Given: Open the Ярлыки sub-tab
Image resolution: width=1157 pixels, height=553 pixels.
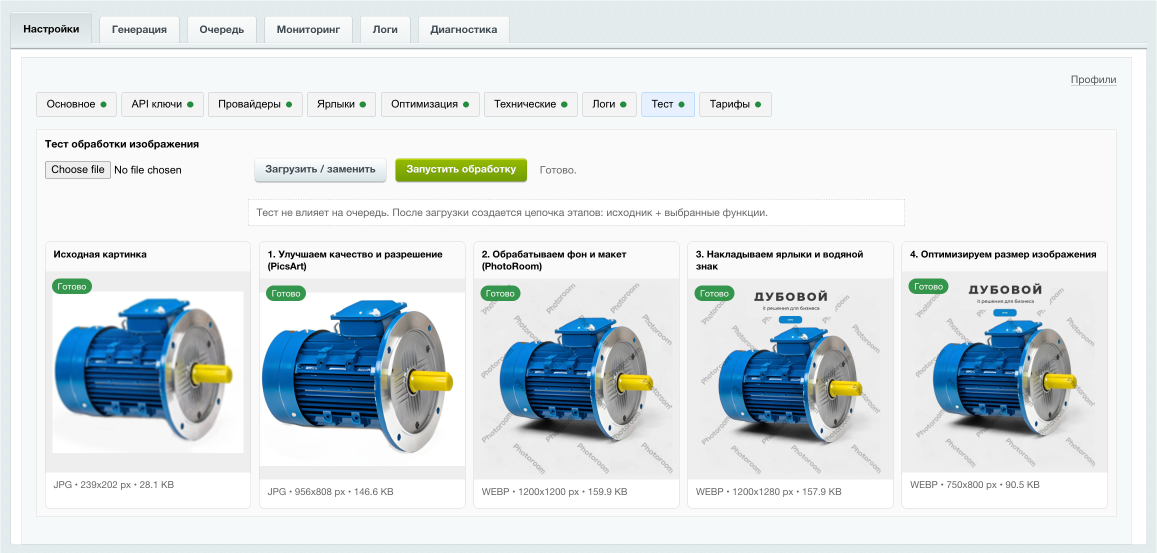Looking at the screenshot, I should [x=342, y=104].
